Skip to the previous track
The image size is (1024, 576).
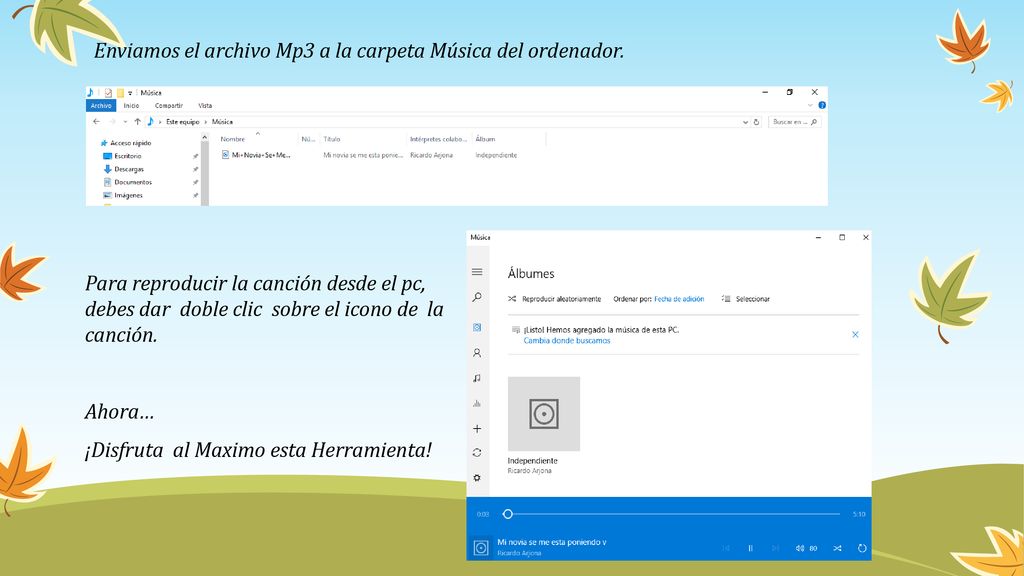click(x=726, y=549)
